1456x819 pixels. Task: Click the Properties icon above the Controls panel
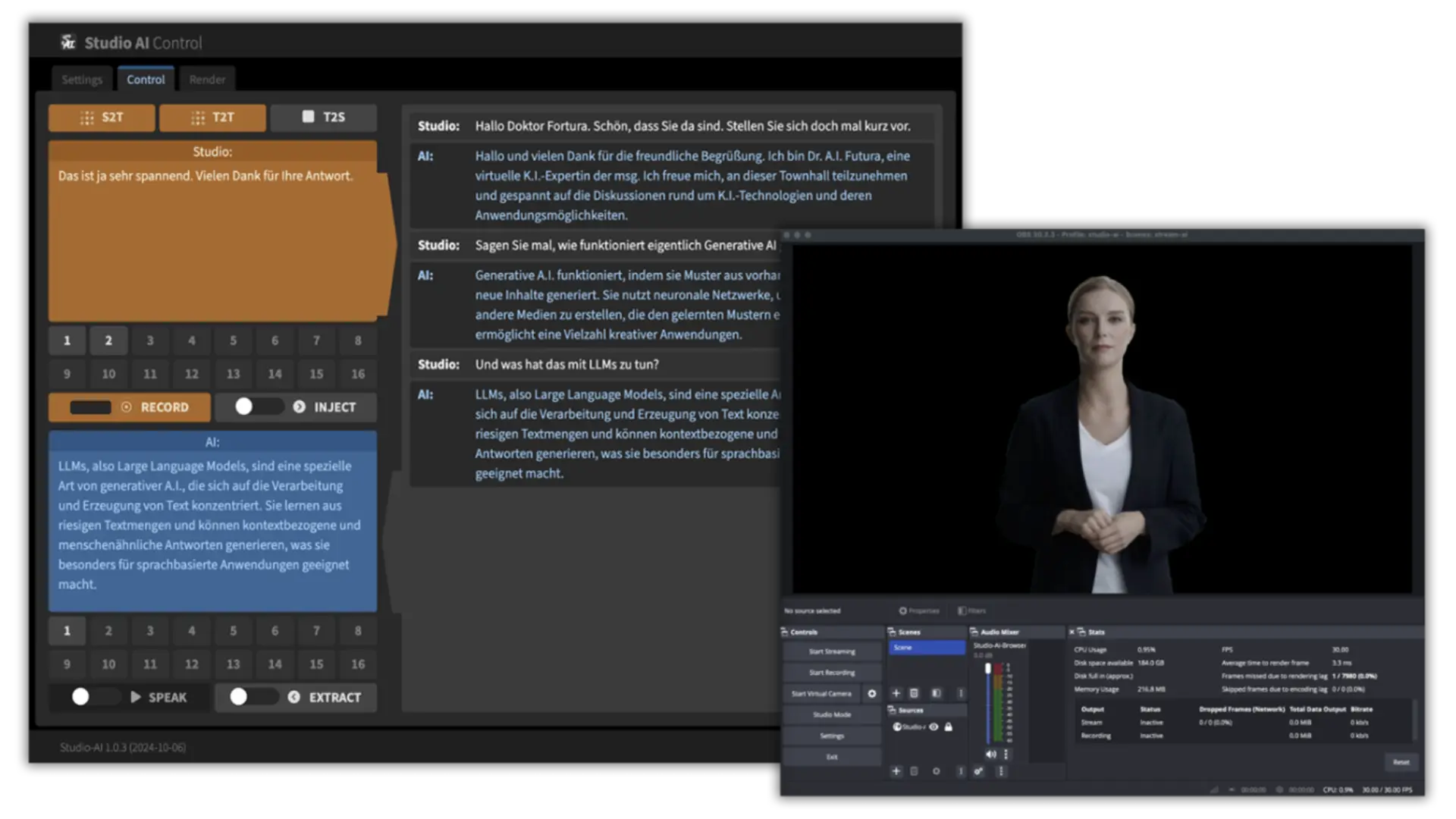903,611
